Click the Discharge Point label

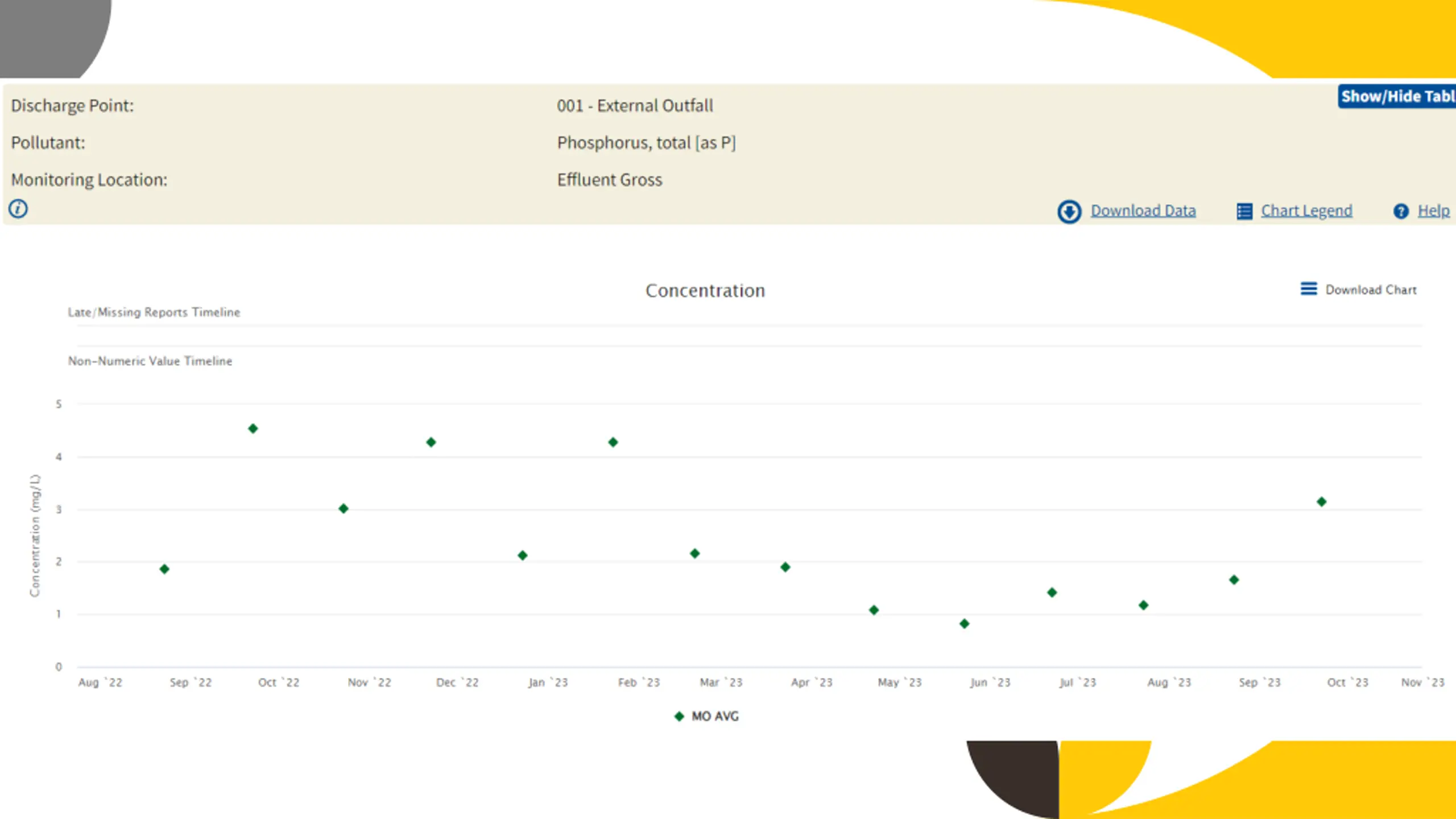(72, 106)
